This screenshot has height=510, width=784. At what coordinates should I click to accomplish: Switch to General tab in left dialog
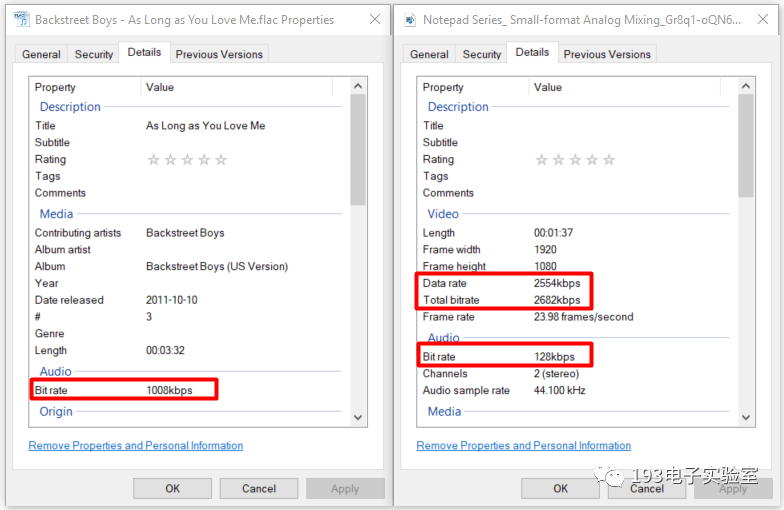(42, 55)
